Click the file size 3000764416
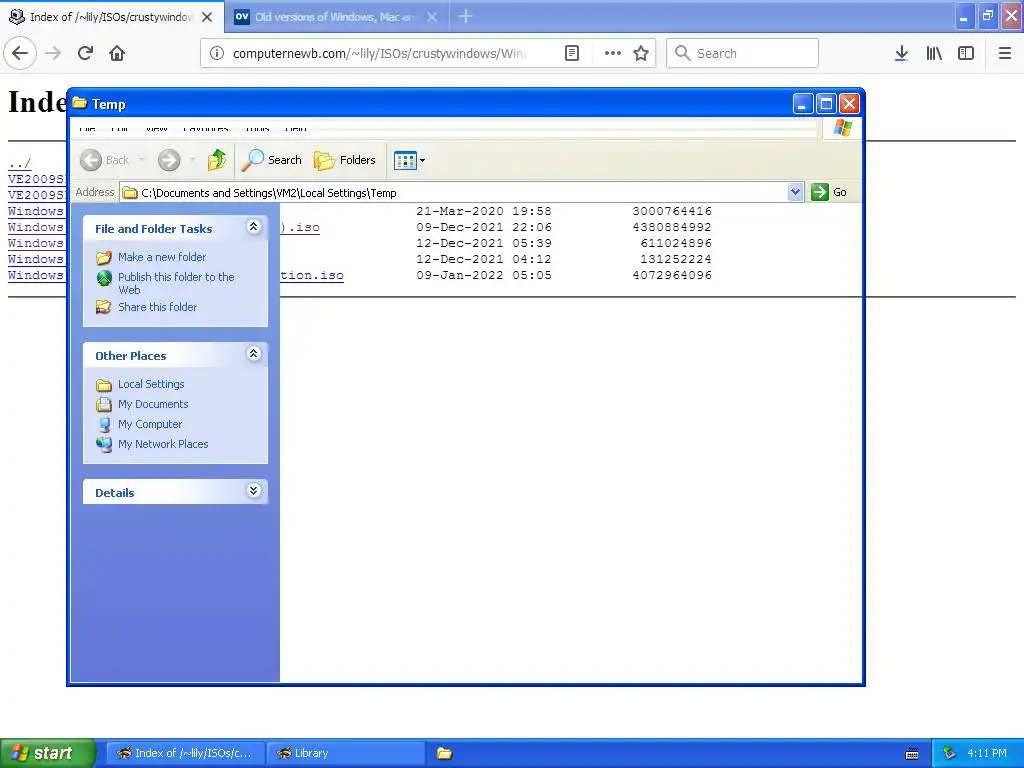Screen dimensions: 1024x768 coord(672,211)
